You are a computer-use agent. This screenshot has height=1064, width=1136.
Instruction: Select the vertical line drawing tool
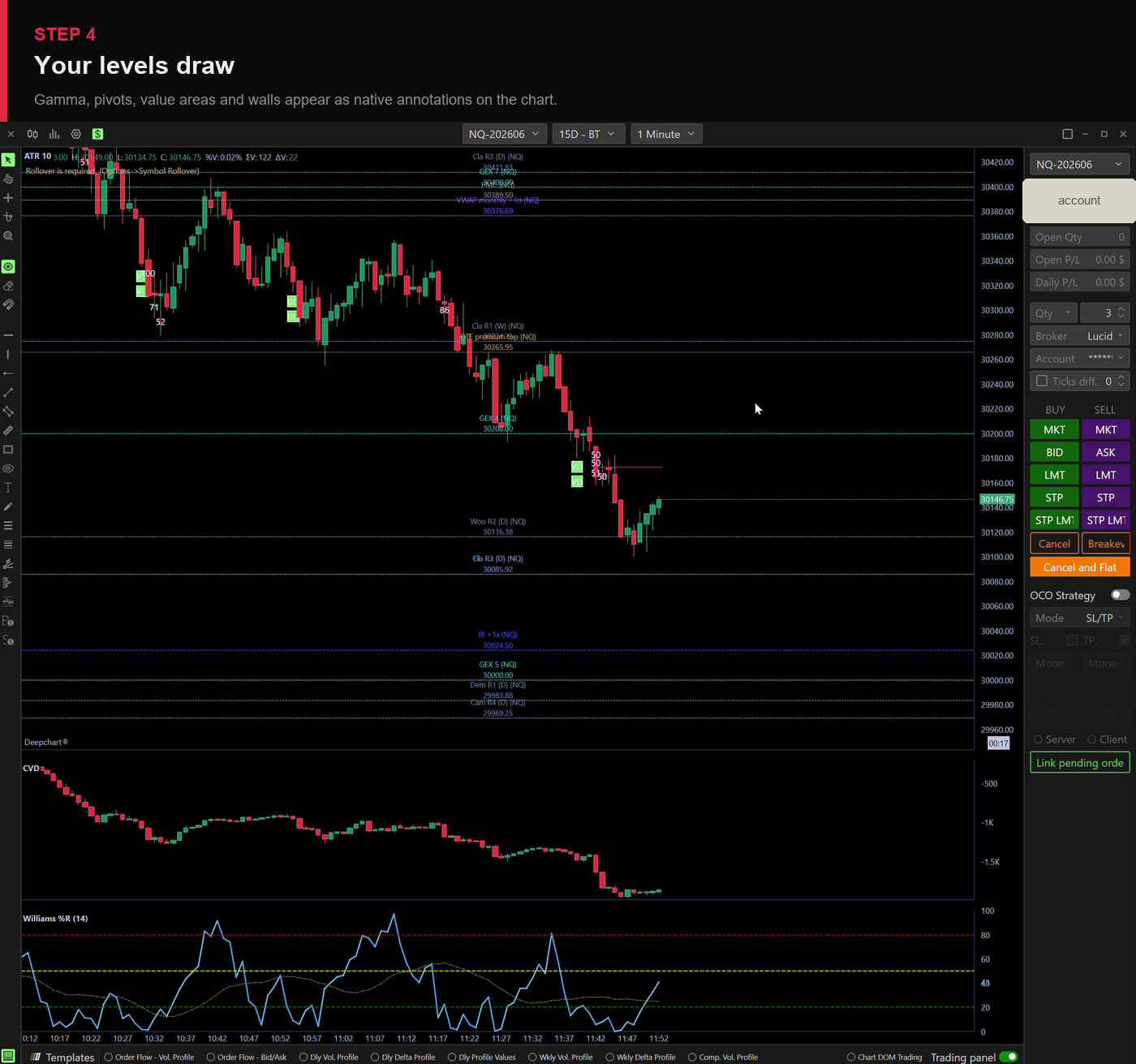click(8, 355)
